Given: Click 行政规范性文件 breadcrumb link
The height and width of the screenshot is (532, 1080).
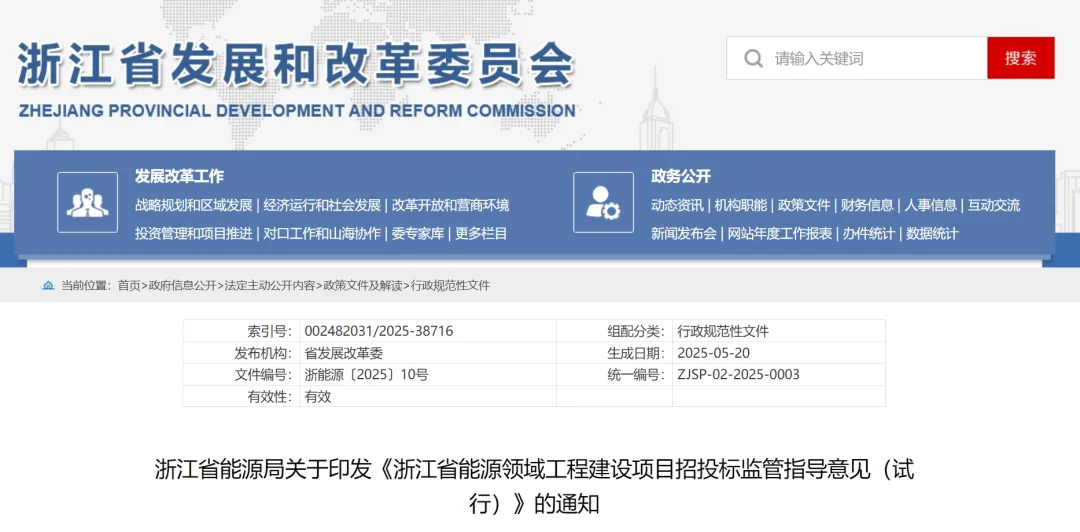Looking at the screenshot, I should pyautogui.click(x=450, y=285).
